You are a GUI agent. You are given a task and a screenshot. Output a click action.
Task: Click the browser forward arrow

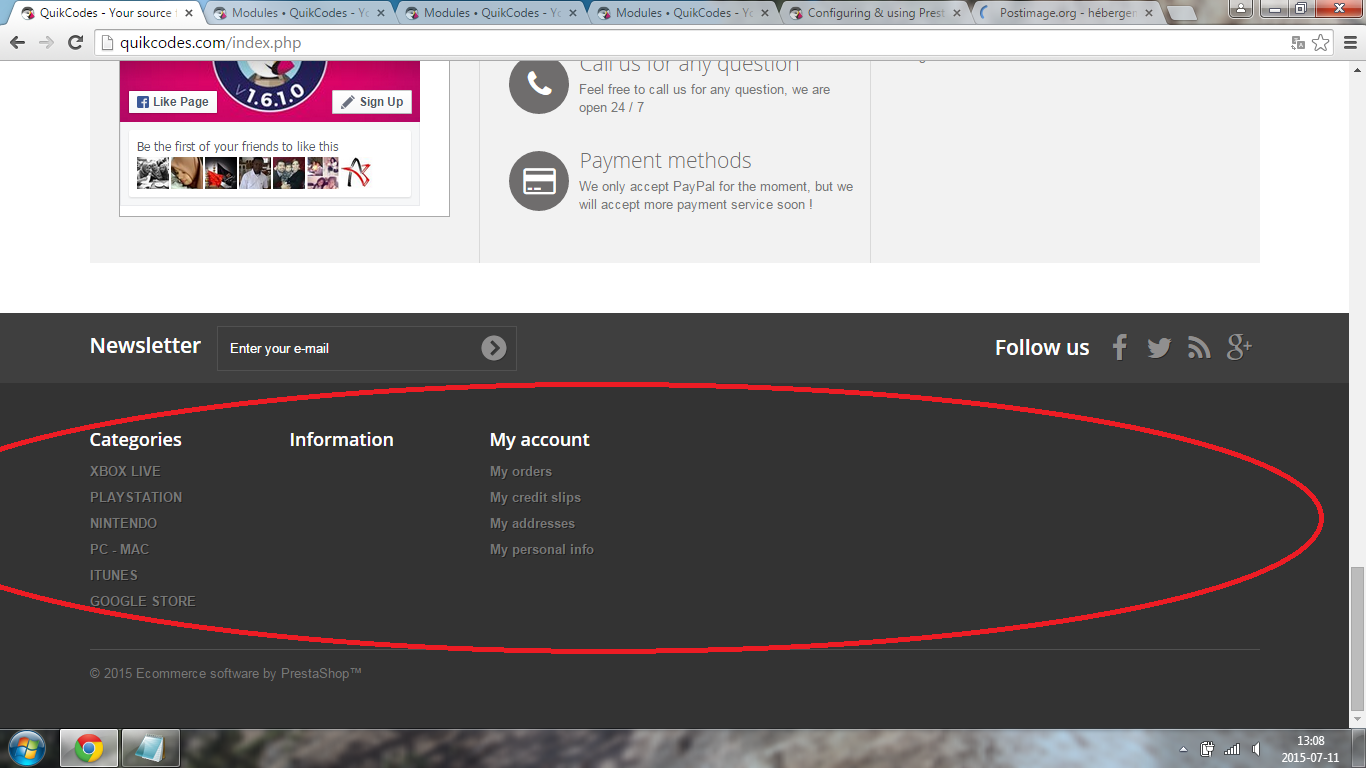click(46, 43)
